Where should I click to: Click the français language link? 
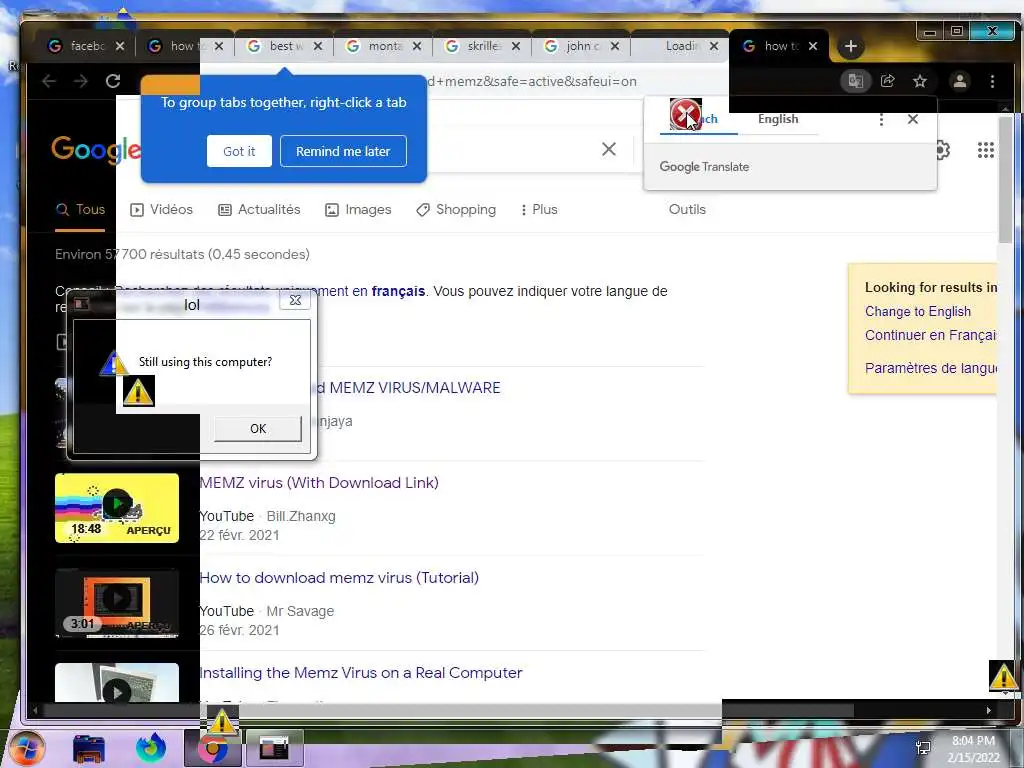point(398,291)
